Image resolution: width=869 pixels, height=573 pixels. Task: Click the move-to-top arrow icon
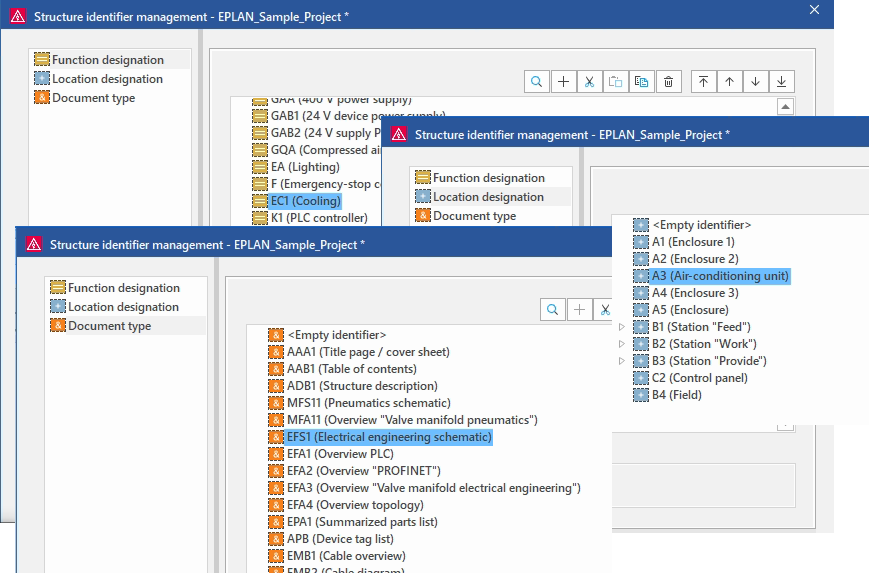(703, 82)
